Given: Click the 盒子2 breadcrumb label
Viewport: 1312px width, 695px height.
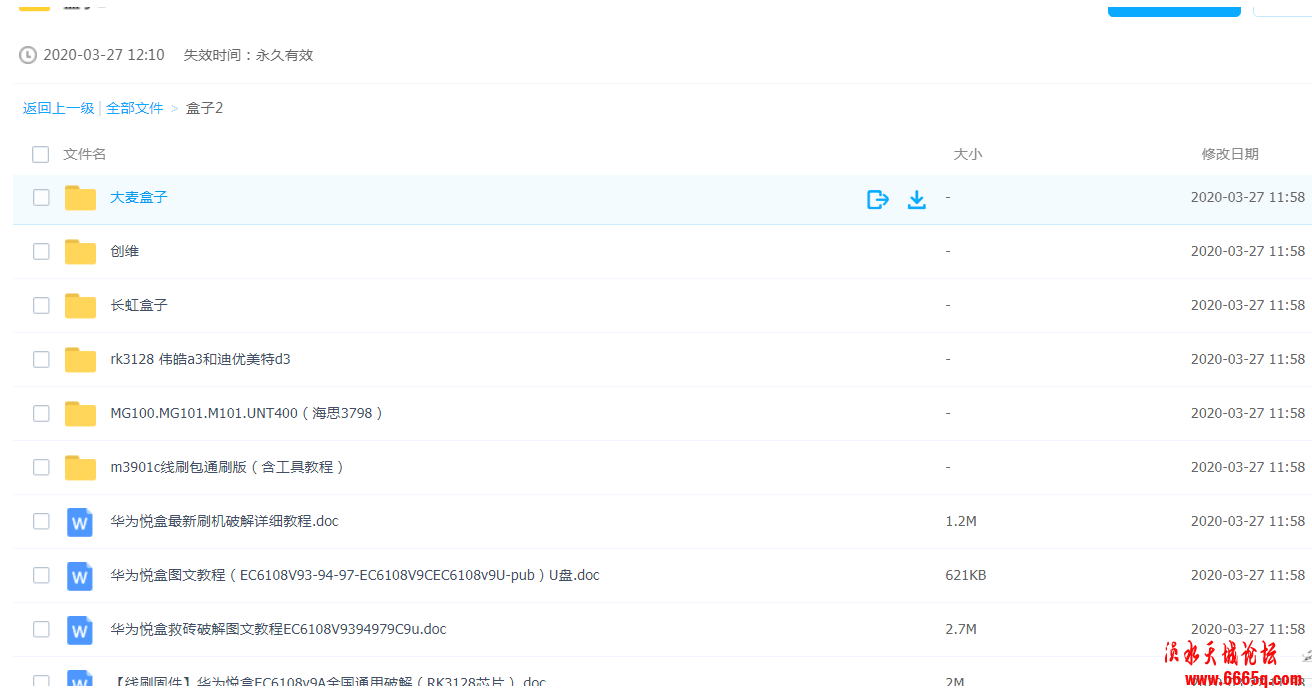Looking at the screenshot, I should (205, 108).
